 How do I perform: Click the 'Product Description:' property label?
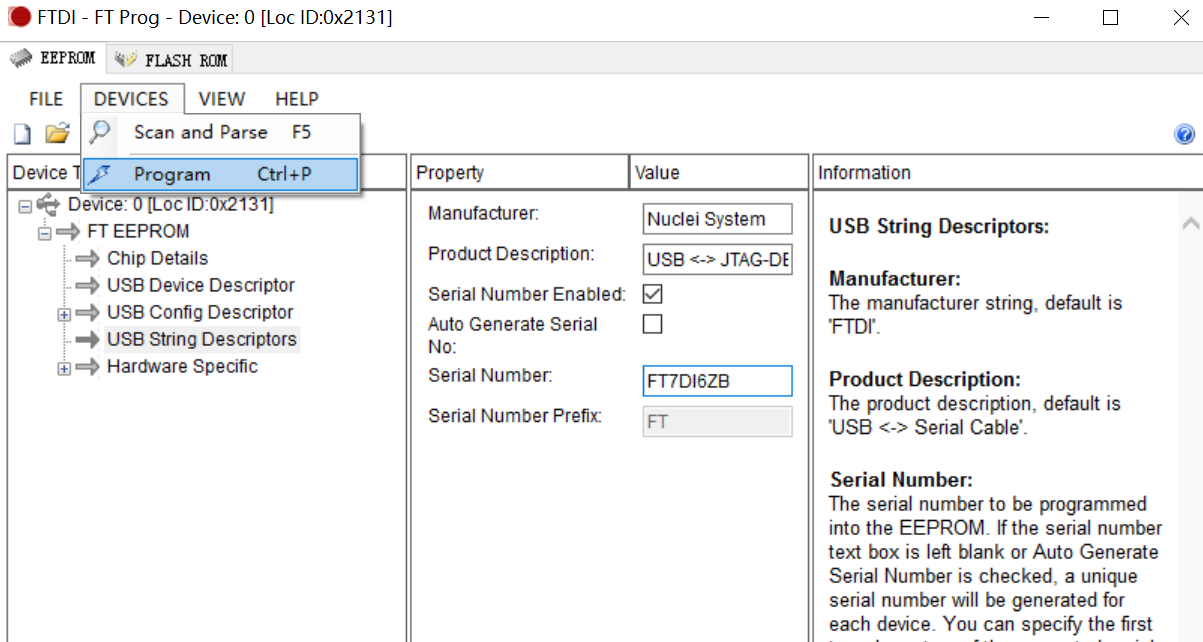pyautogui.click(x=511, y=254)
